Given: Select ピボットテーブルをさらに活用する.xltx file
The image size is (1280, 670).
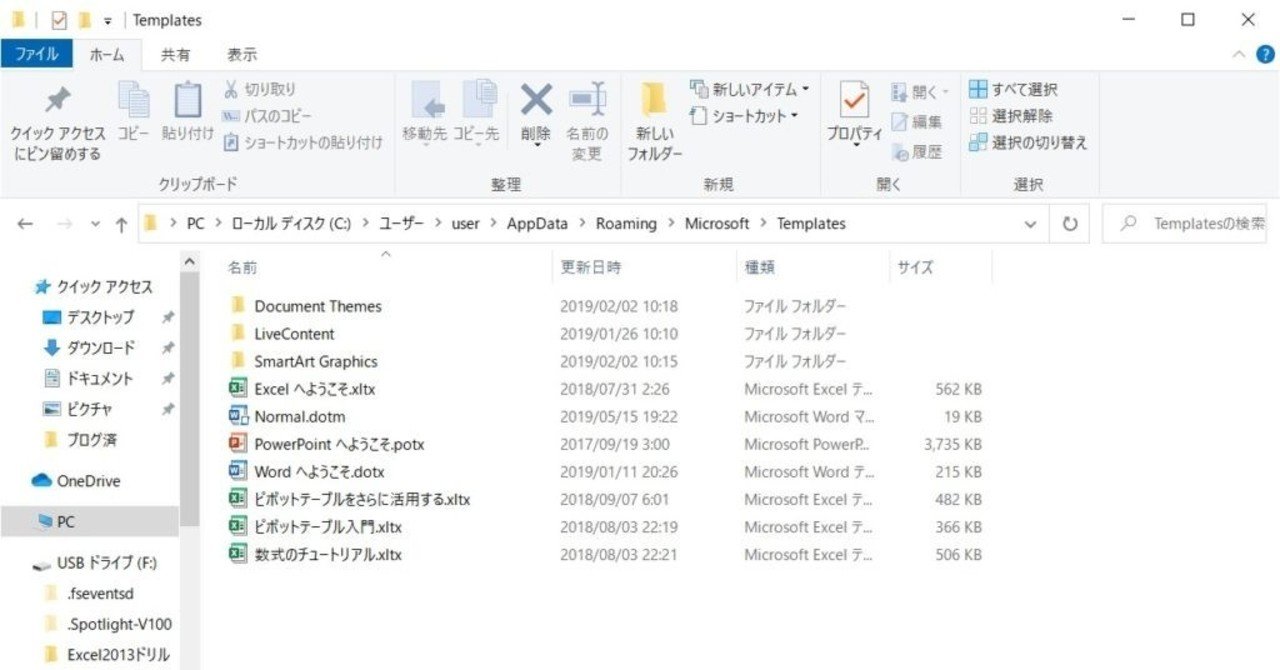Looking at the screenshot, I should point(362,499).
